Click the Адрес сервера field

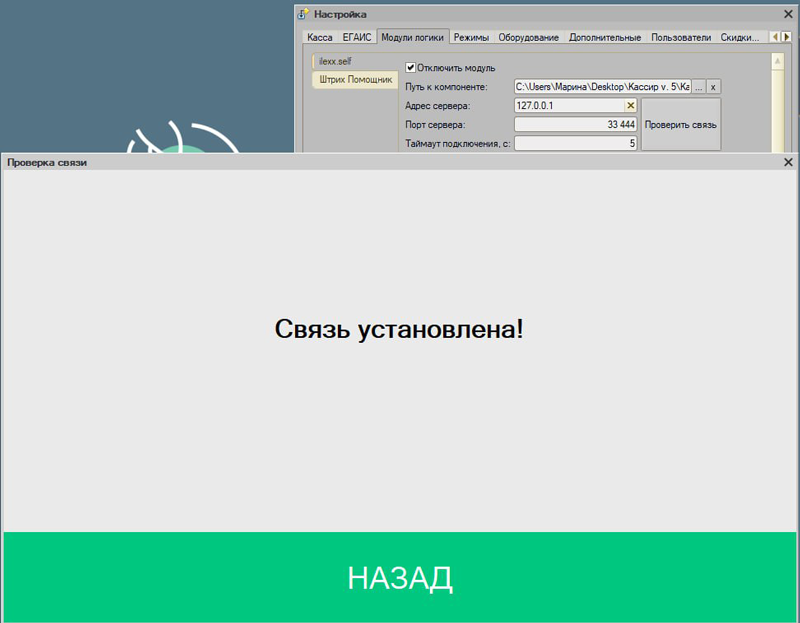click(x=569, y=106)
